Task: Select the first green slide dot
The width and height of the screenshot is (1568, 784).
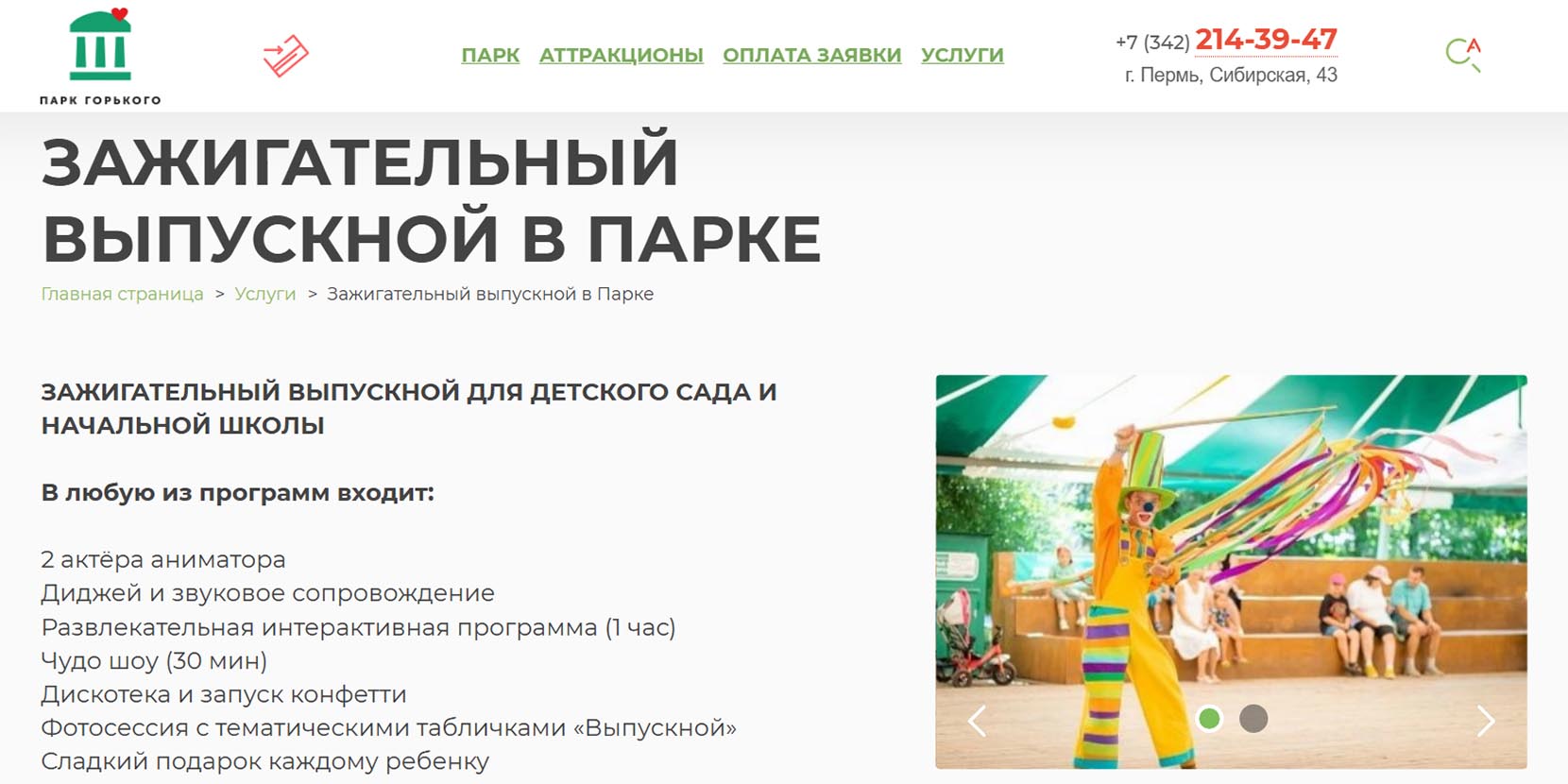Action: pyautogui.click(x=1209, y=719)
